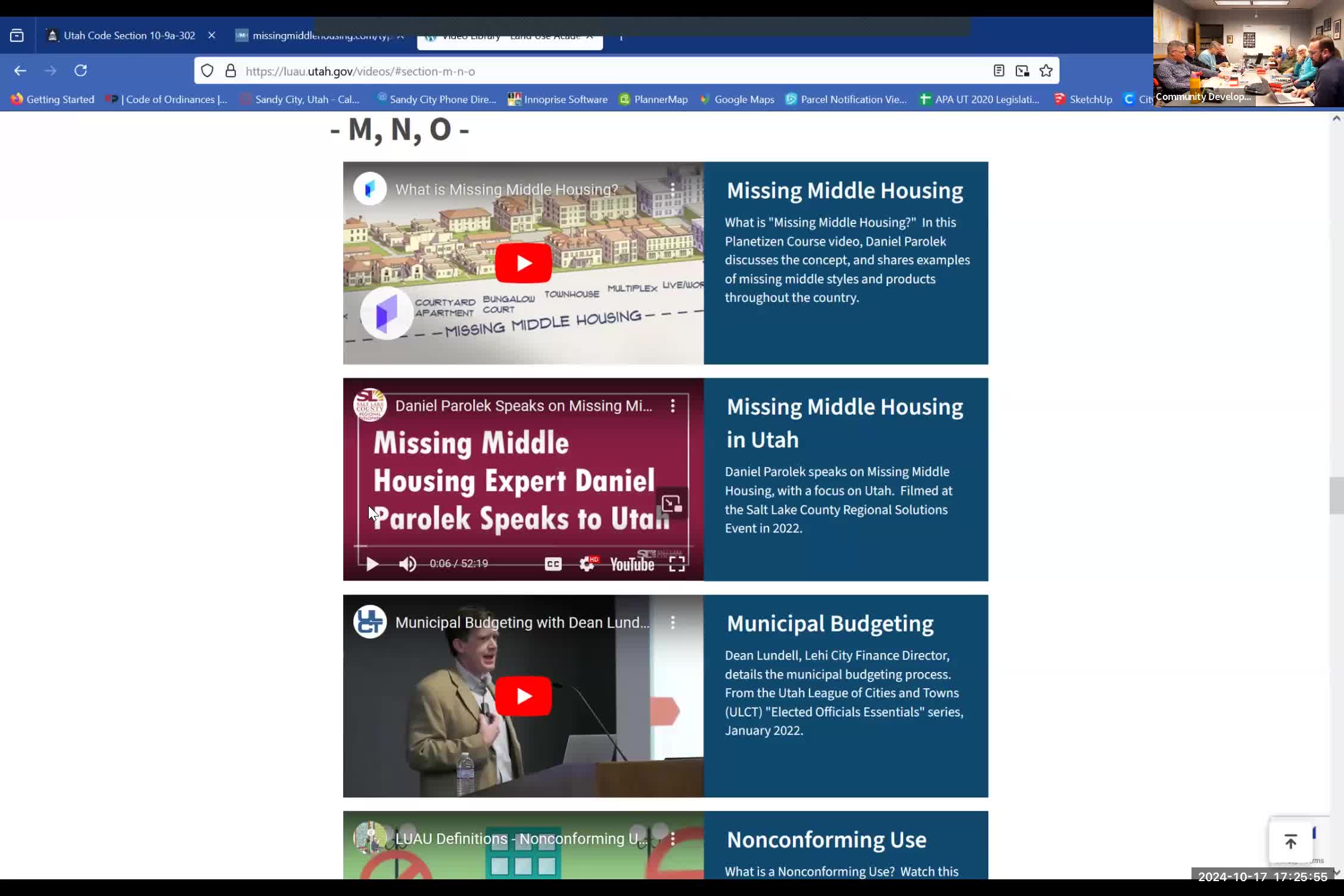This screenshot has width=1344, height=896.
Task: Click the YouTube logo in player controls
Action: coord(632,564)
